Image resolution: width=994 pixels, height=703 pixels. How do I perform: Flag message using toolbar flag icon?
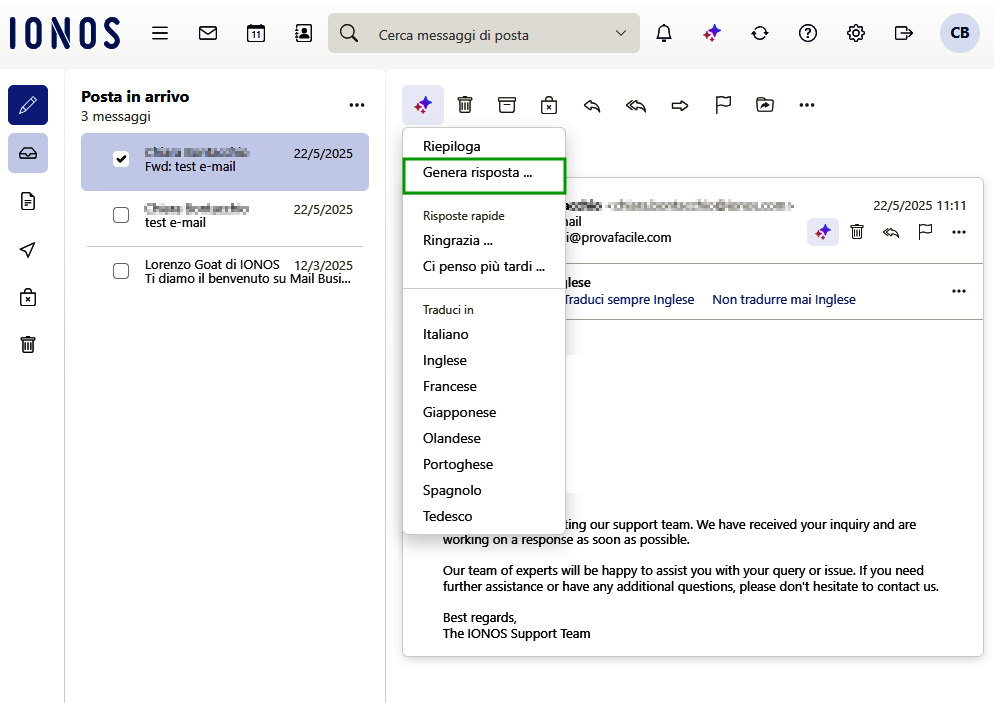[723, 105]
